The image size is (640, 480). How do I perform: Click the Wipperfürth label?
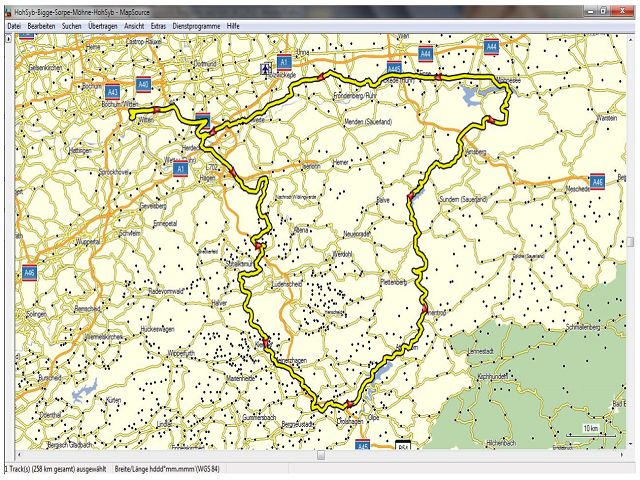pyautogui.click(x=181, y=353)
